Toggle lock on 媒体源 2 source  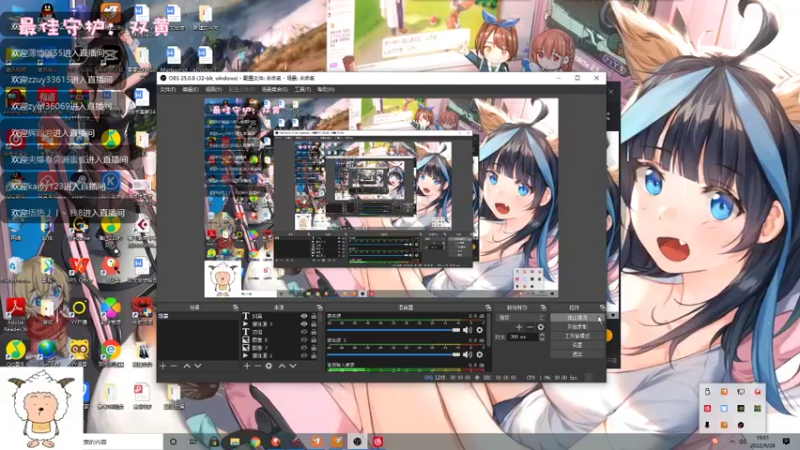pyautogui.click(x=314, y=356)
